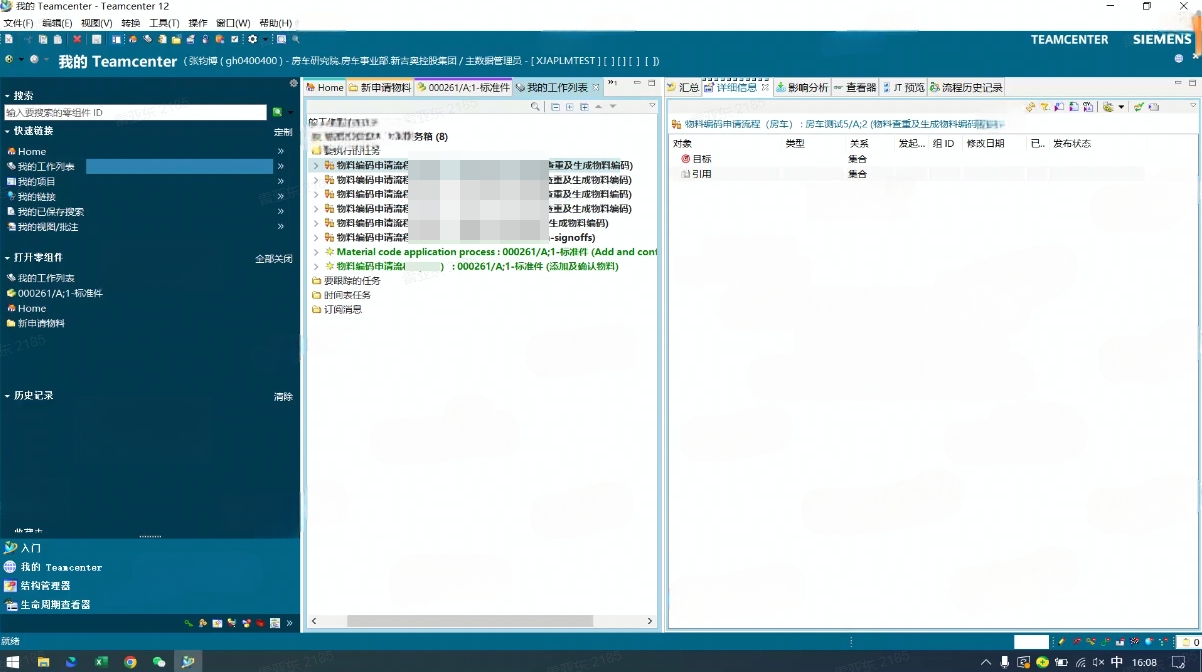Image resolution: width=1202 pixels, height=672 pixels.
Task: Click the magnifier find icon in worklist toolbar
Action: pyautogui.click(x=536, y=107)
